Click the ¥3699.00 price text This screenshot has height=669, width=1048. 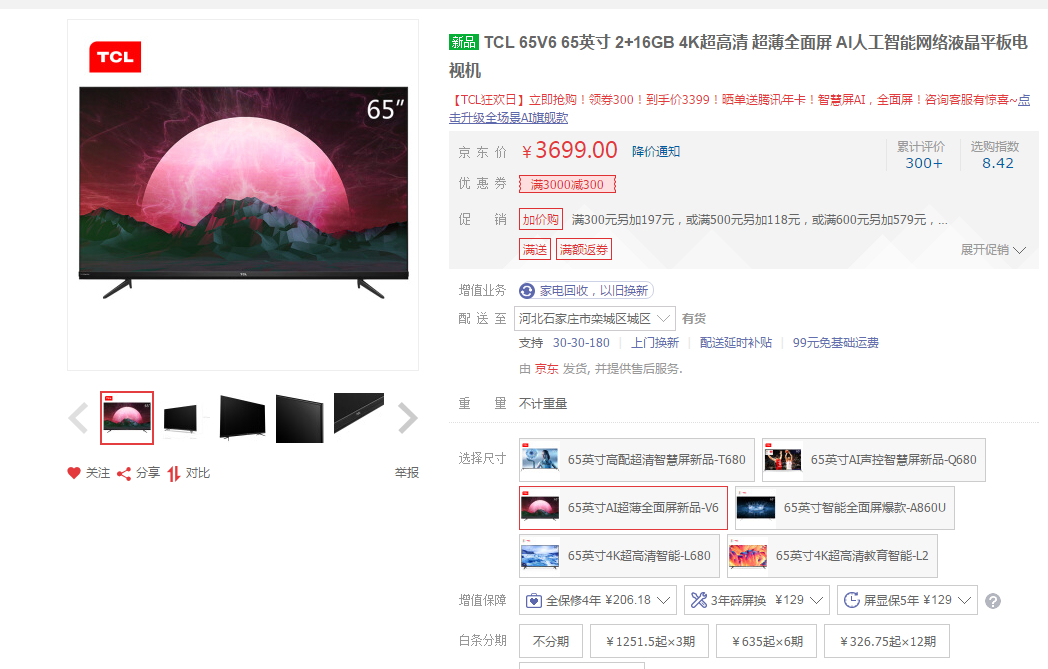click(x=569, y=150)
